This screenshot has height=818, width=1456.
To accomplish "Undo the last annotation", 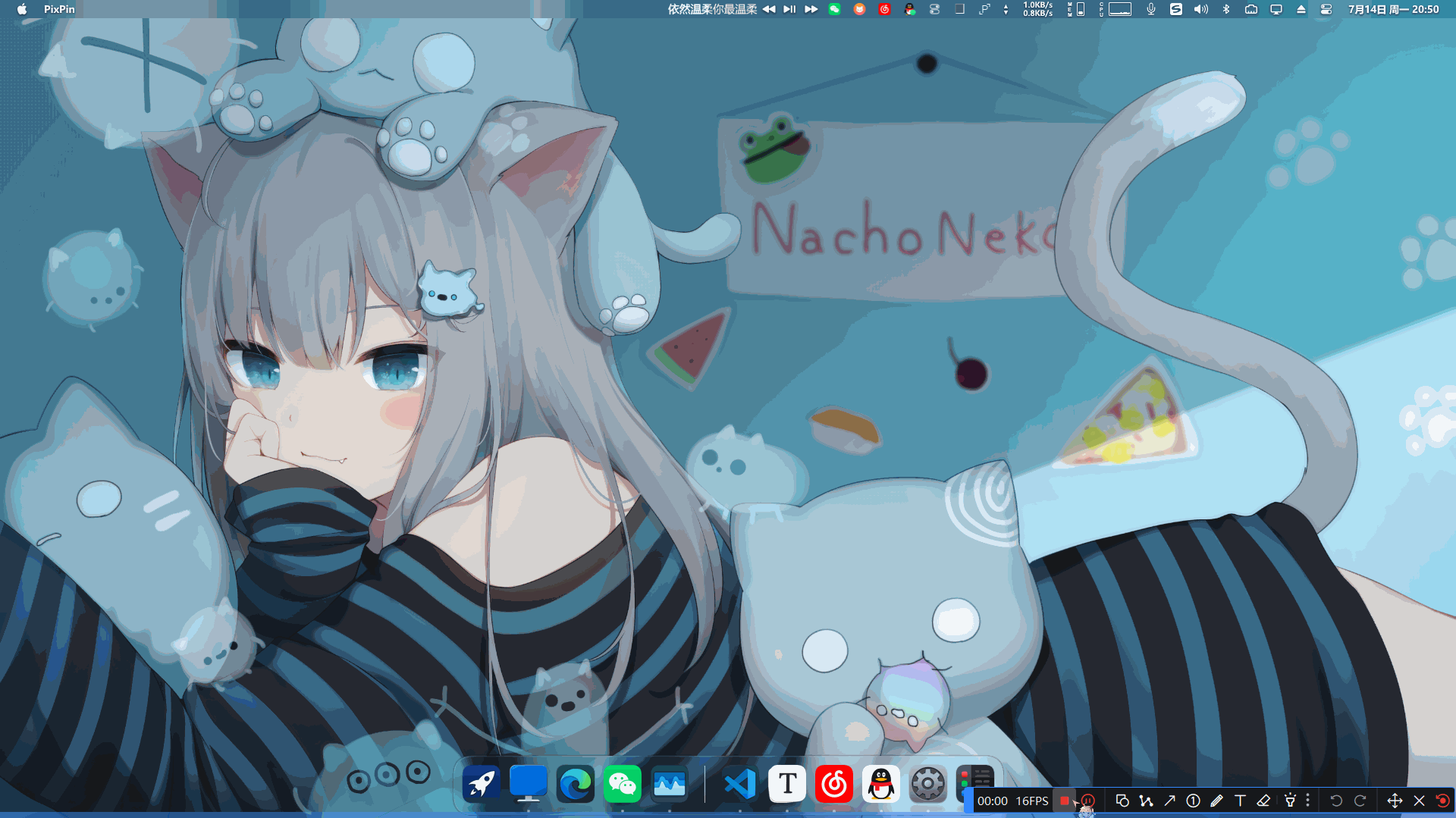I will 1336,801.
